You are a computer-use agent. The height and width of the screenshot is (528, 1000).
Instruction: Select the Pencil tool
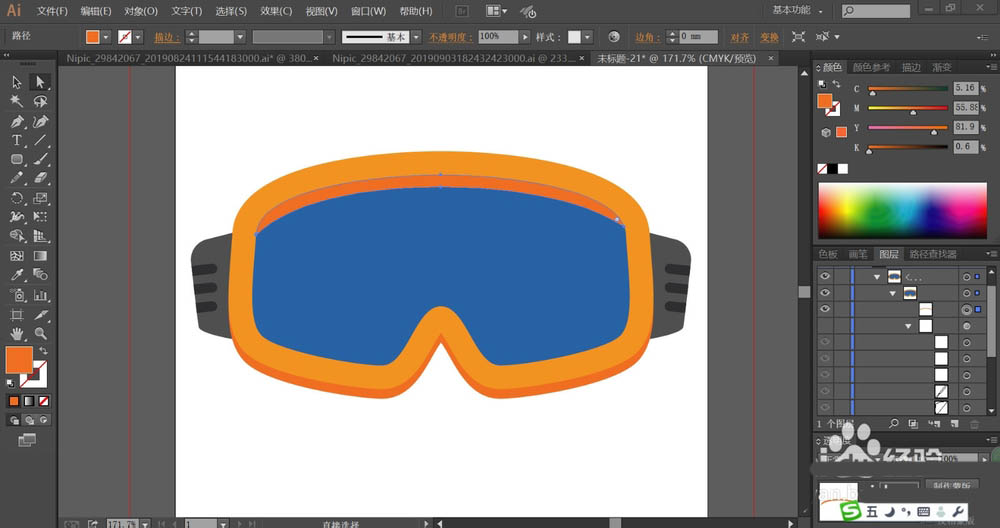coord(17,179)
